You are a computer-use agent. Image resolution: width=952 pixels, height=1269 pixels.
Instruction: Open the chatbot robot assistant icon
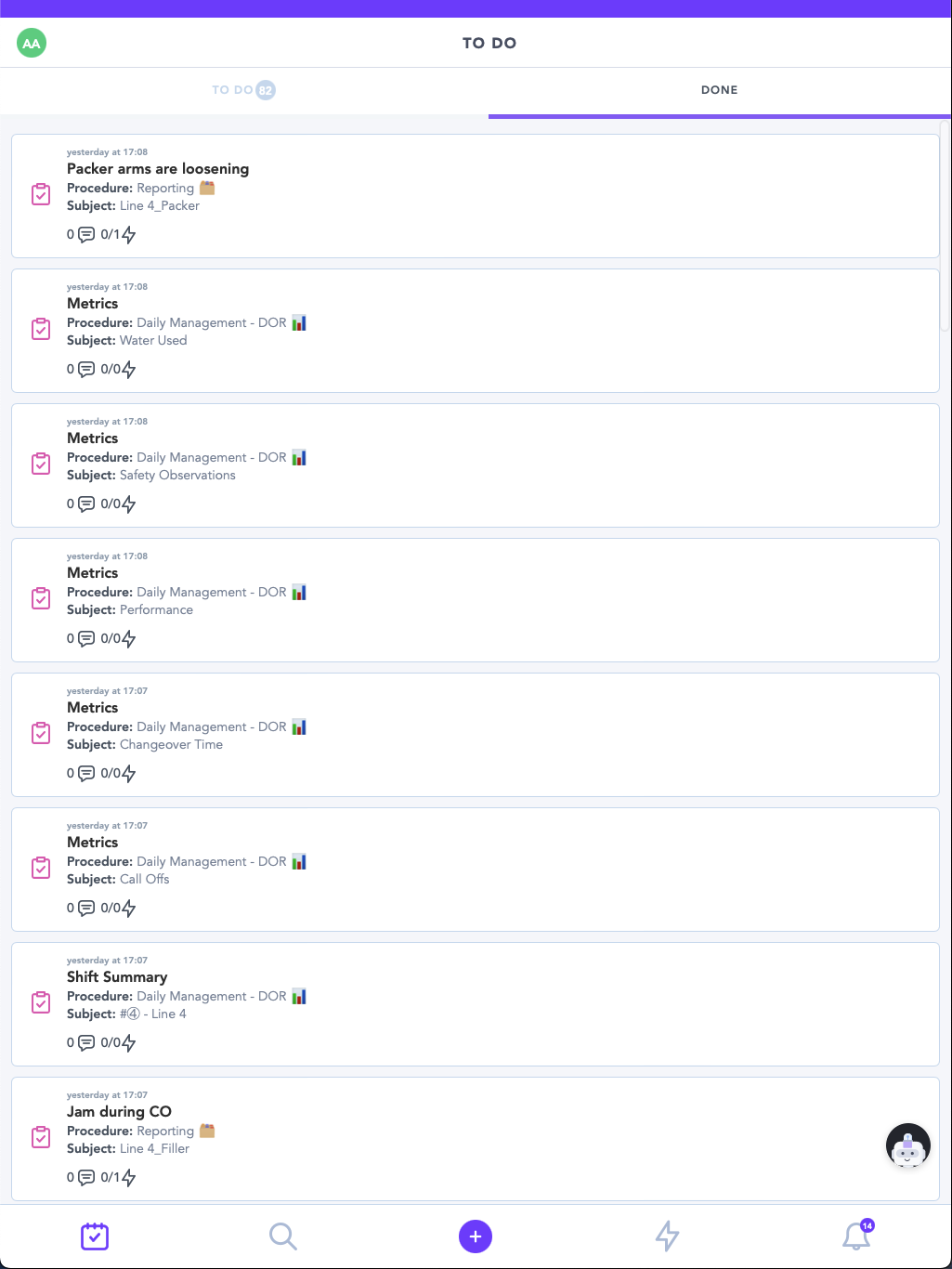(908, 1145)
